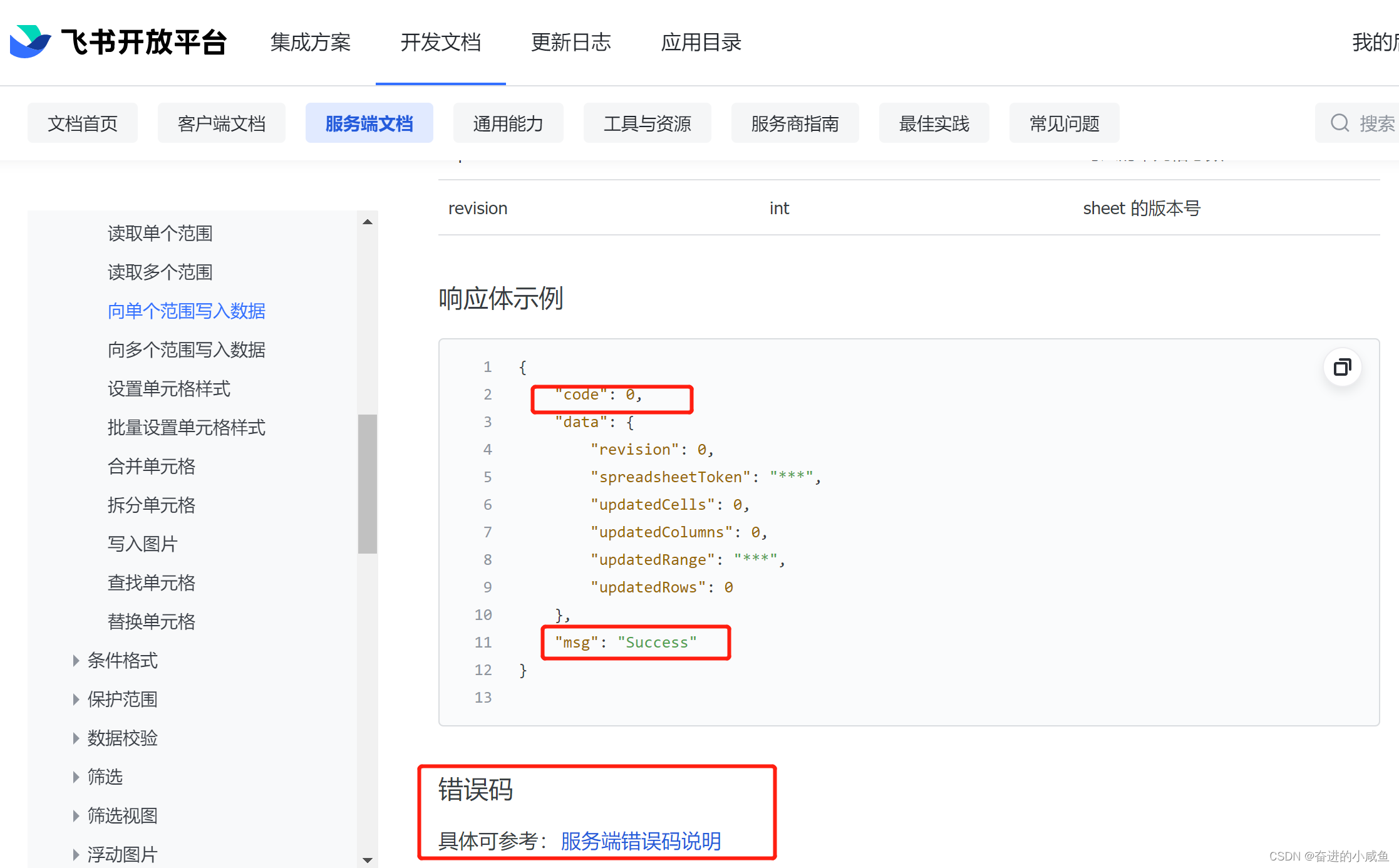Open the 集成方案 top menu
The height and width of the screenshot is (868, 1399).
point(311,42)
